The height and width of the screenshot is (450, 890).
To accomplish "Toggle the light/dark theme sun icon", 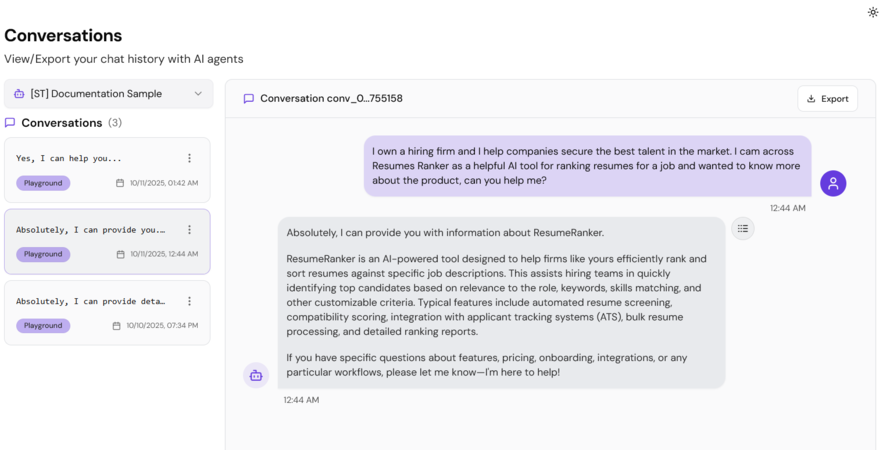I will (x=873, y=12).
